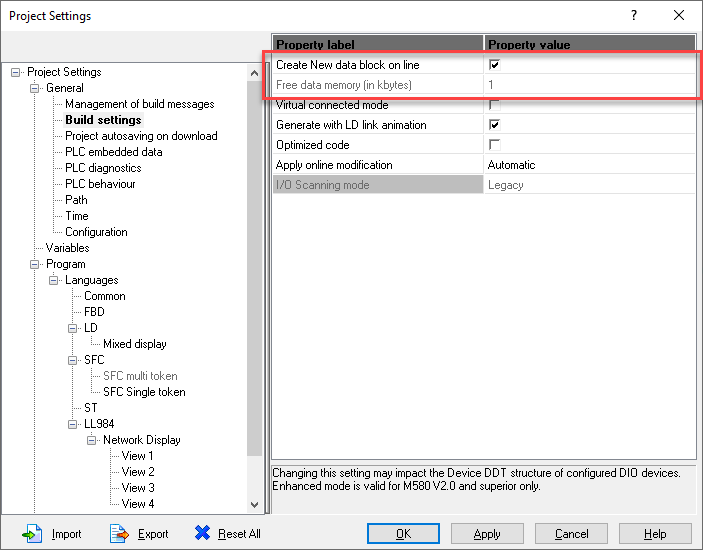The image size is (703, 550).
Task: Click the Export button label
Action: [153, 534]
